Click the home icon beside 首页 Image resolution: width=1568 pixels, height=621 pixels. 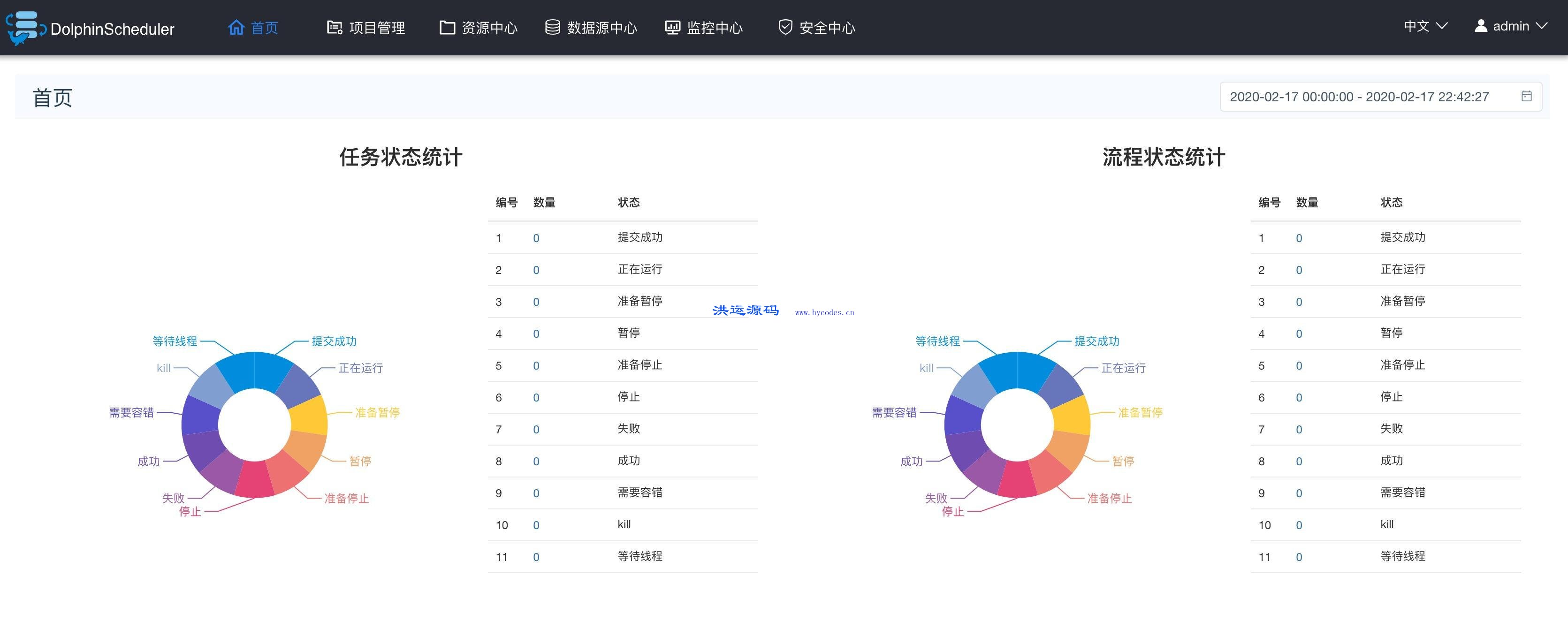click(x=236, y=27)
